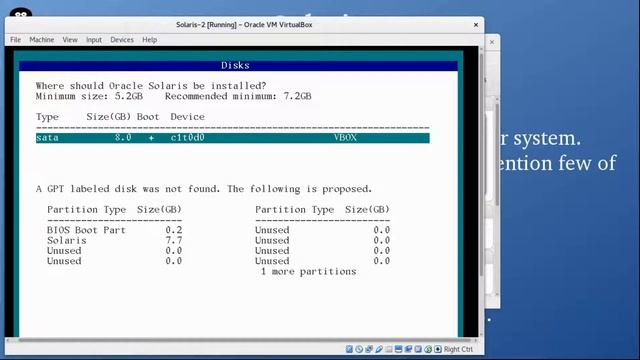Image resolution: width=640 pixels, height=360 pixels.
Task: Click the keyboard capture arrow icon
Action: [438, 349]
